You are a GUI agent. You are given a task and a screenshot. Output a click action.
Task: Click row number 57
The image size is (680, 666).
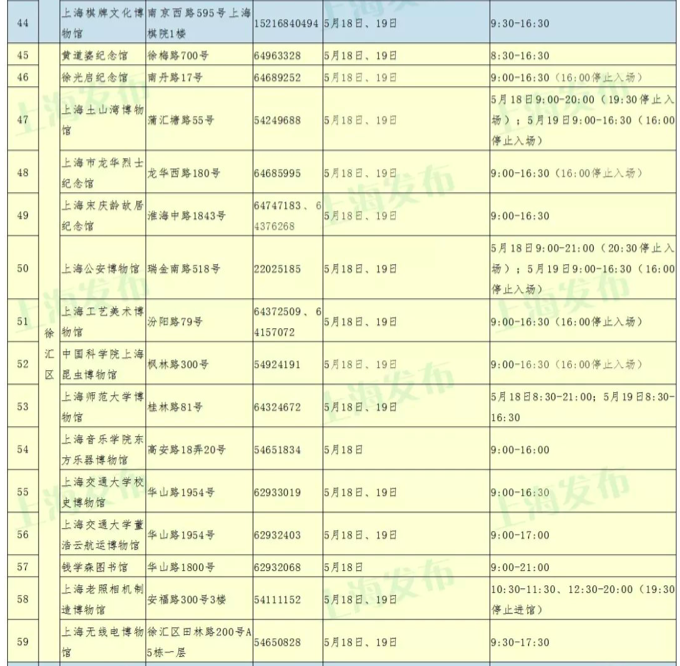coord(23,567)
